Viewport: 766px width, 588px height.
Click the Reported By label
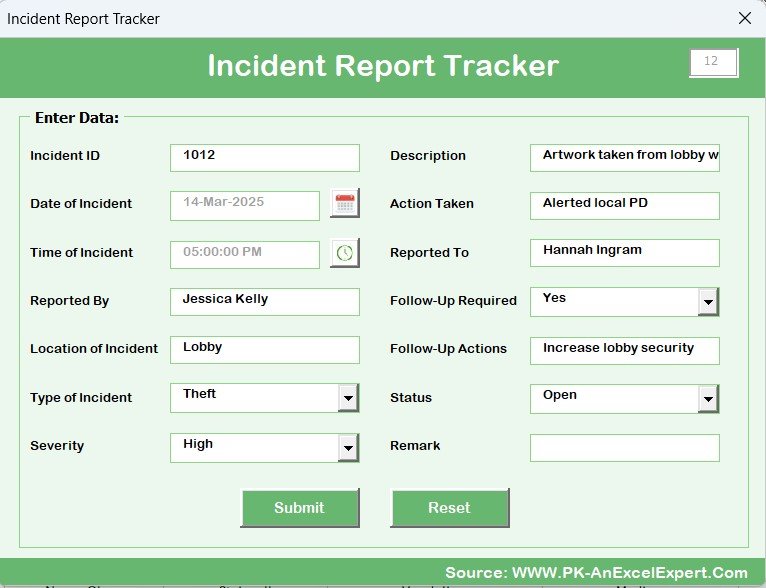click(69, 301)
